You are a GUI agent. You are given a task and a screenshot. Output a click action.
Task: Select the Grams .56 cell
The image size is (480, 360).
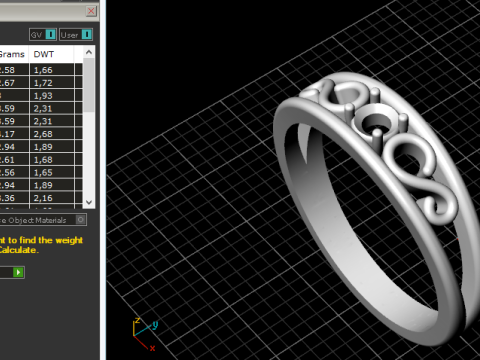point(14,172)
